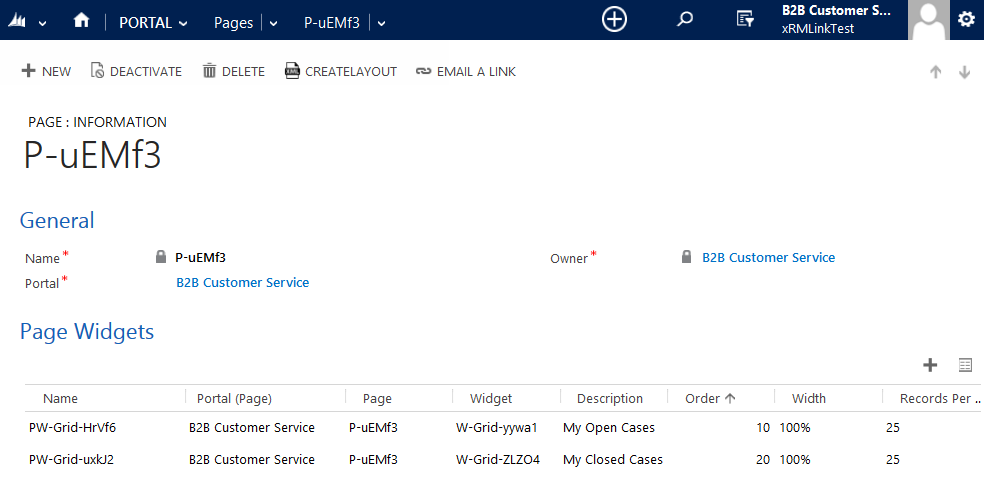This screenshot has height=495, width=984.
Task: Click My Closed Cases description
Action: click(x=612, y=459)
